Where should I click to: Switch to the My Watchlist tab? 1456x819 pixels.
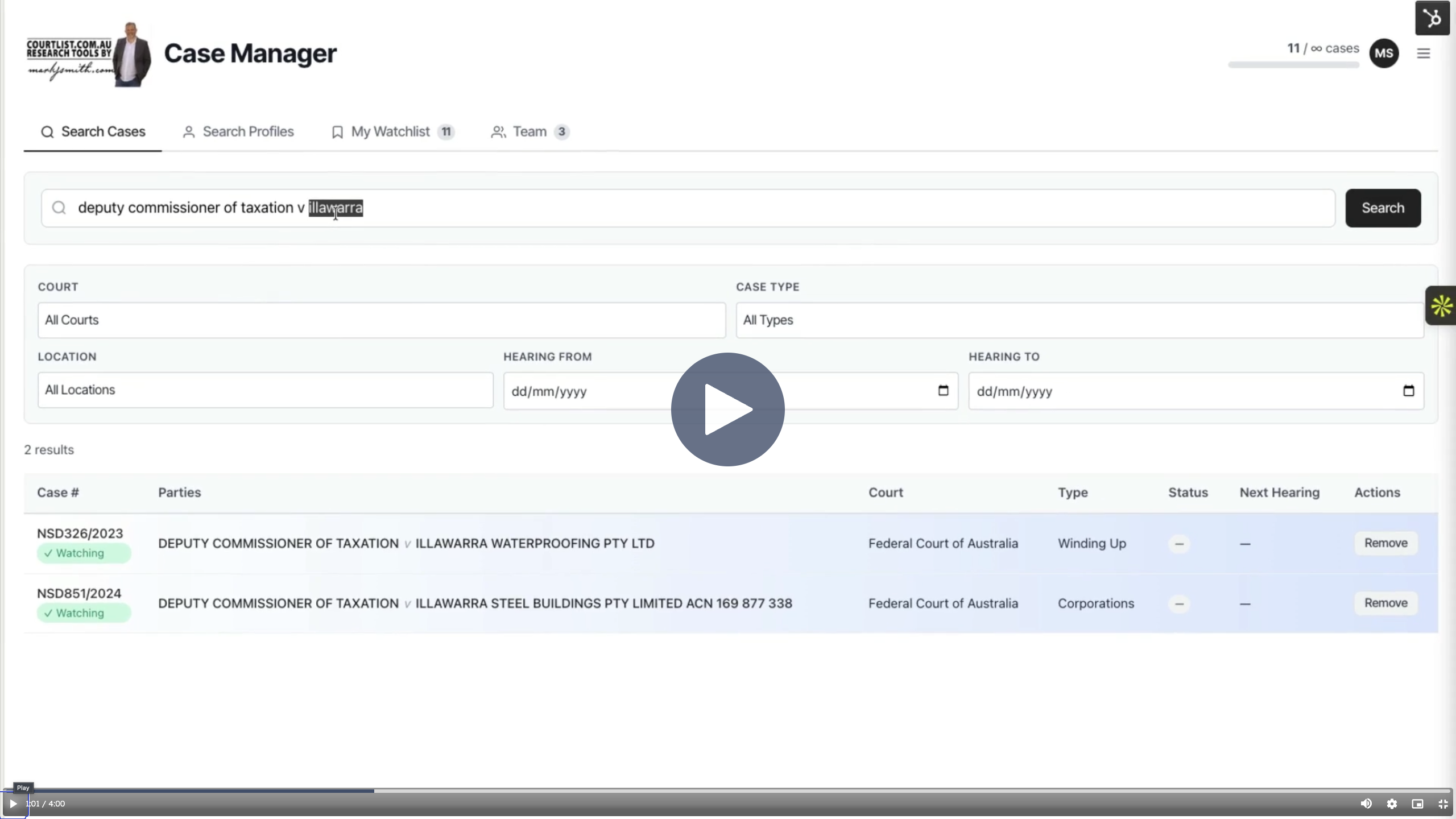(x=390, y=131)
